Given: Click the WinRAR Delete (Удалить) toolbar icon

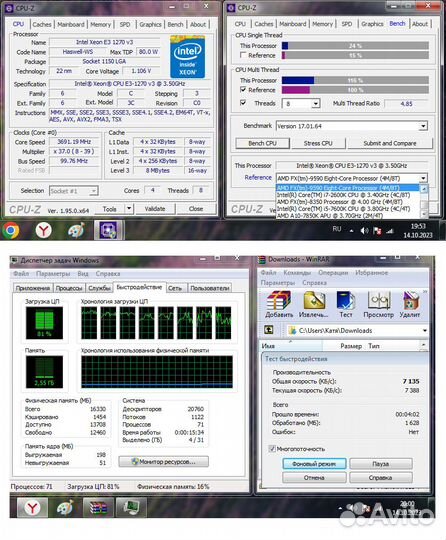Looking at the screenshot, I should (x=410, y=301).
